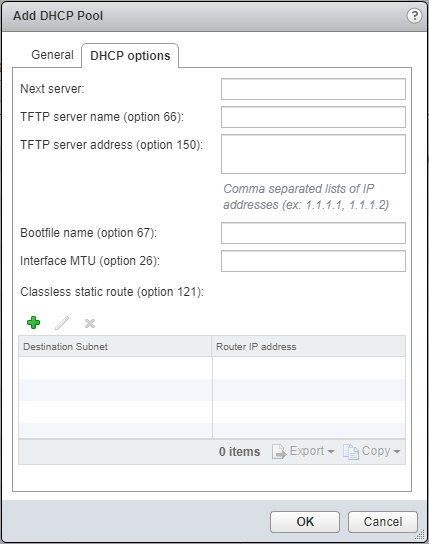Click the Interface MTU input field
This screenshot has width=429, height=544.
click(x=313, y=261)
